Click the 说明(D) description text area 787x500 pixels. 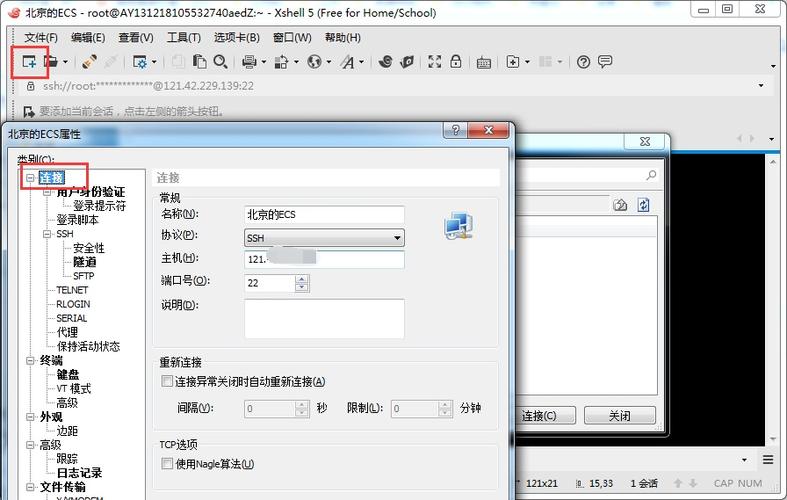pos(324,319)
